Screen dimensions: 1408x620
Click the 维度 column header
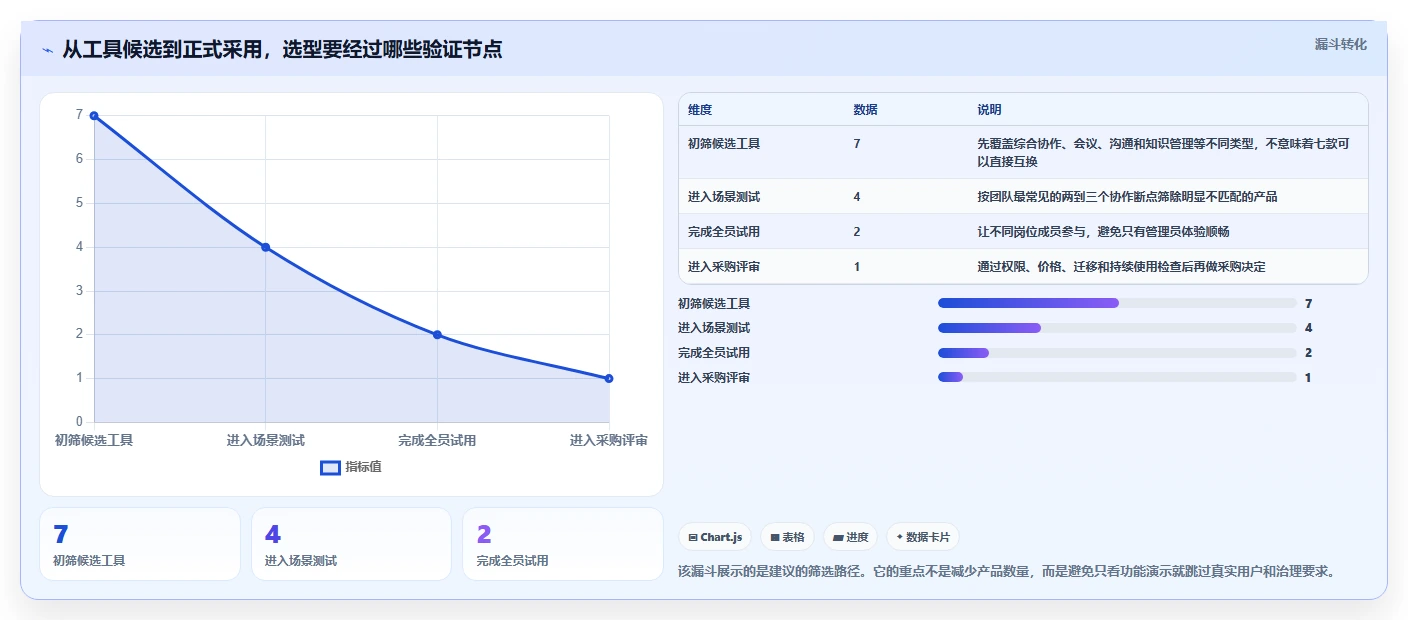700,110
